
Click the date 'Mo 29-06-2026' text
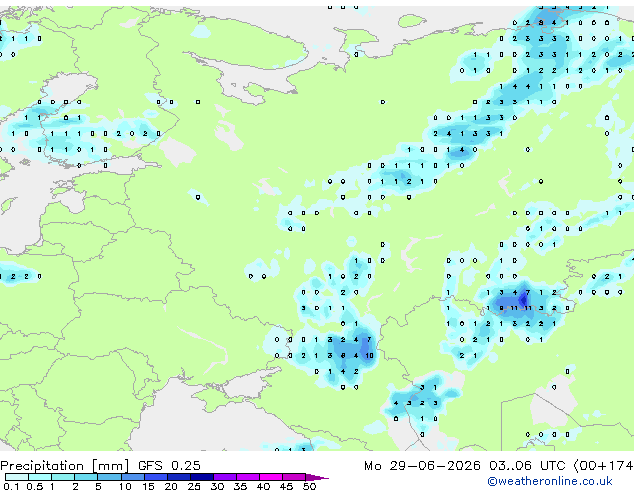point(422,465)
